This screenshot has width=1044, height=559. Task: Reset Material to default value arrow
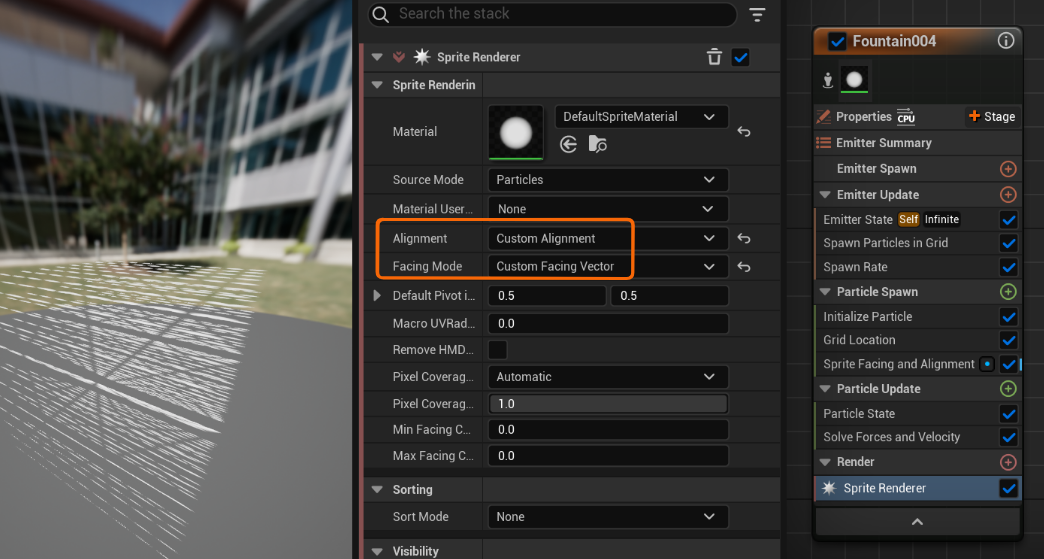tap(744, 132)
